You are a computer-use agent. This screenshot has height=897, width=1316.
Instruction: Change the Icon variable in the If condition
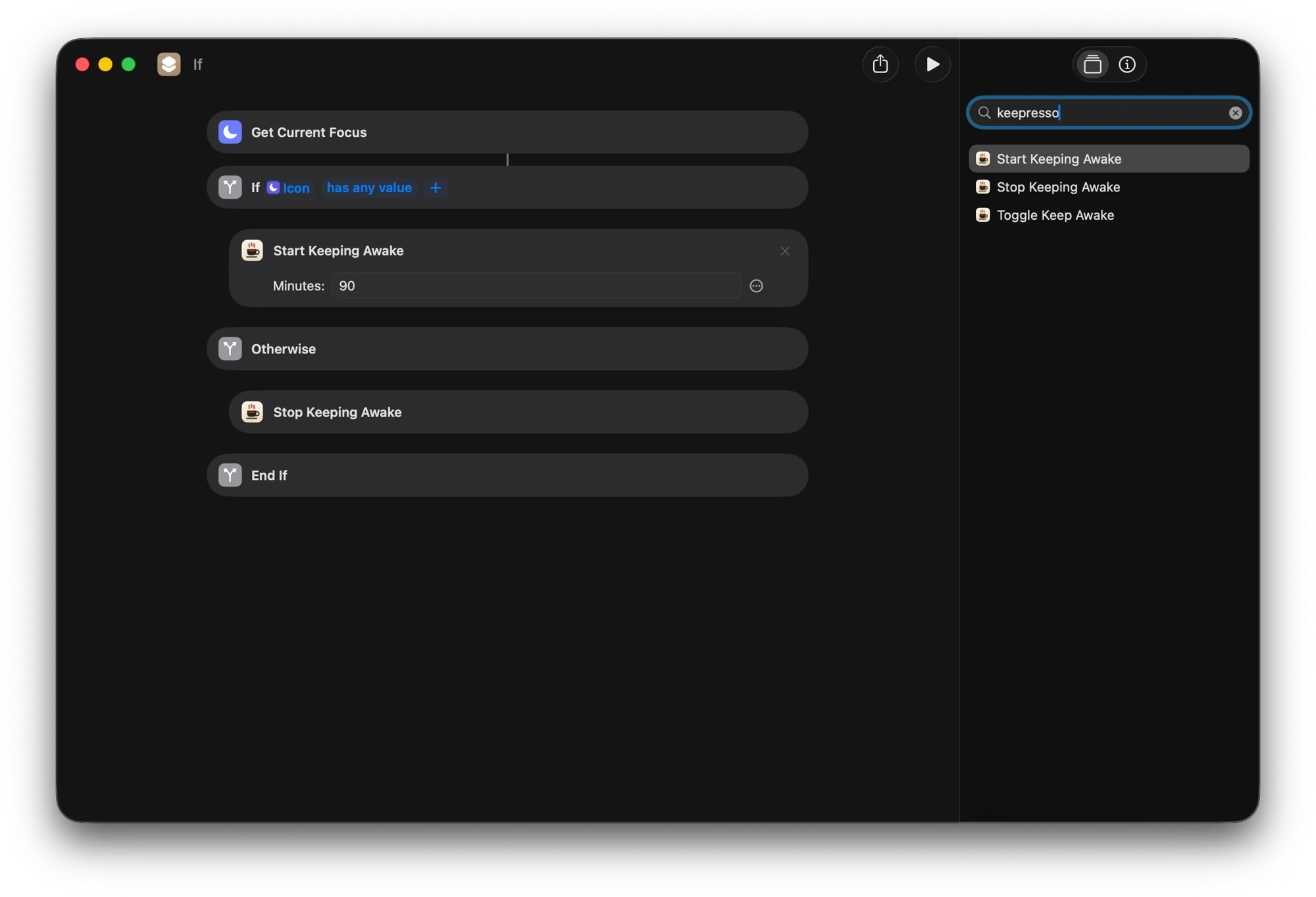(288, 188)
